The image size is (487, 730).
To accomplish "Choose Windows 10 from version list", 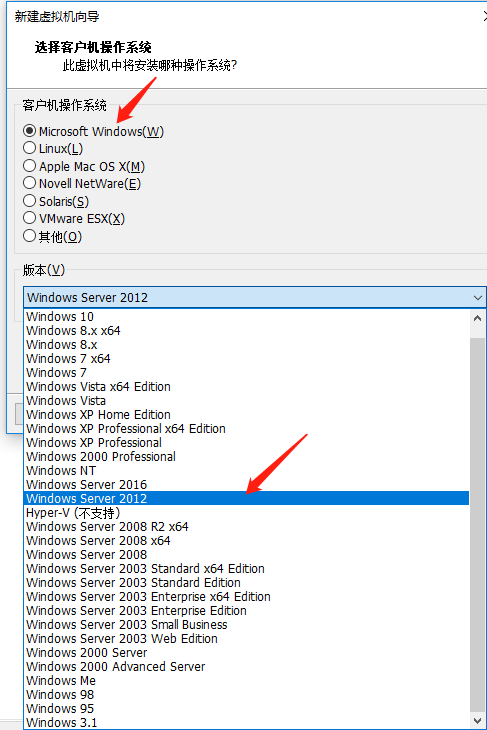I will [x=246, y=317].
